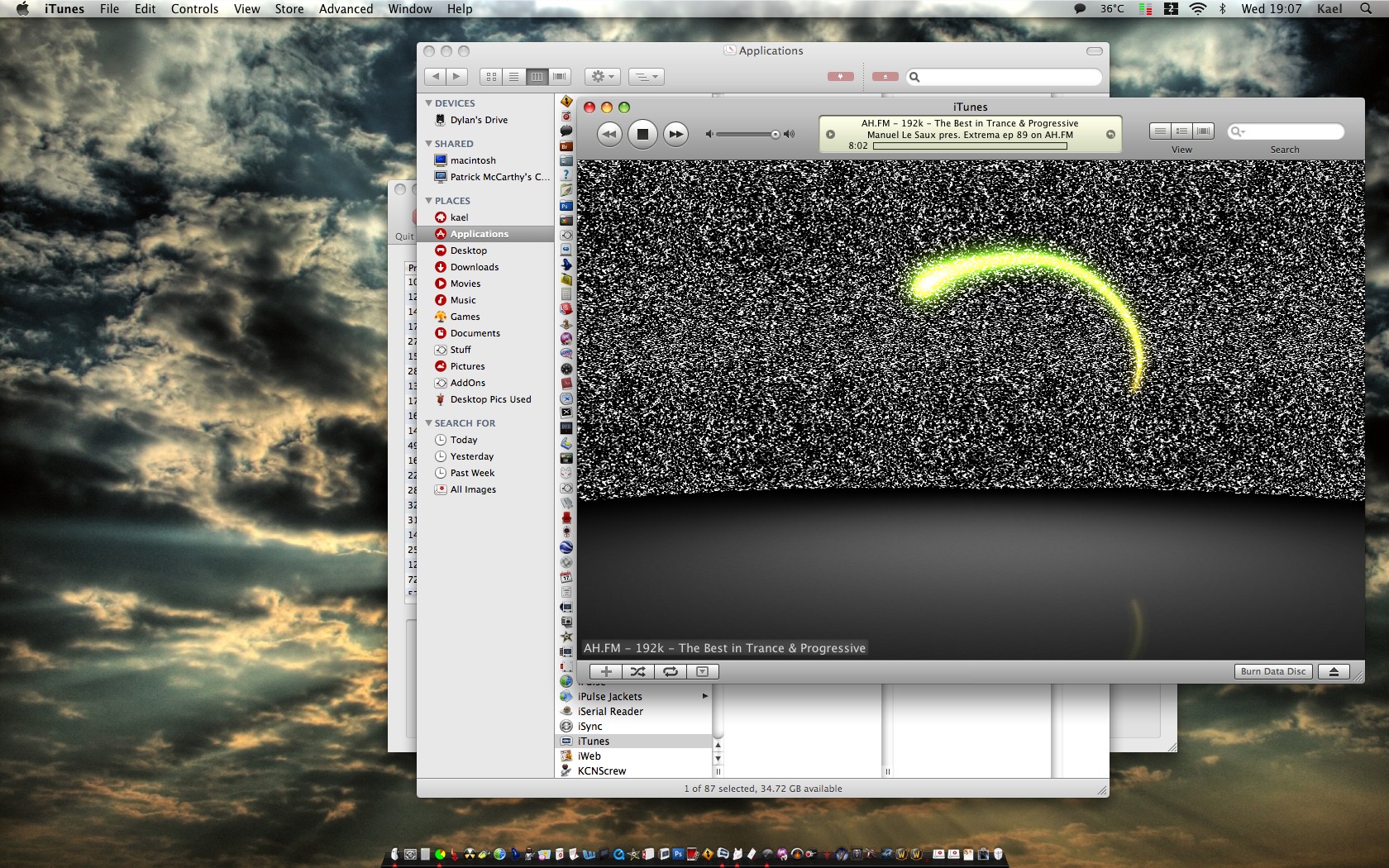Viewport: 1389px width, 868px height.
Task: Switch iTunes to grid album view
Action: coord(1182,131)
